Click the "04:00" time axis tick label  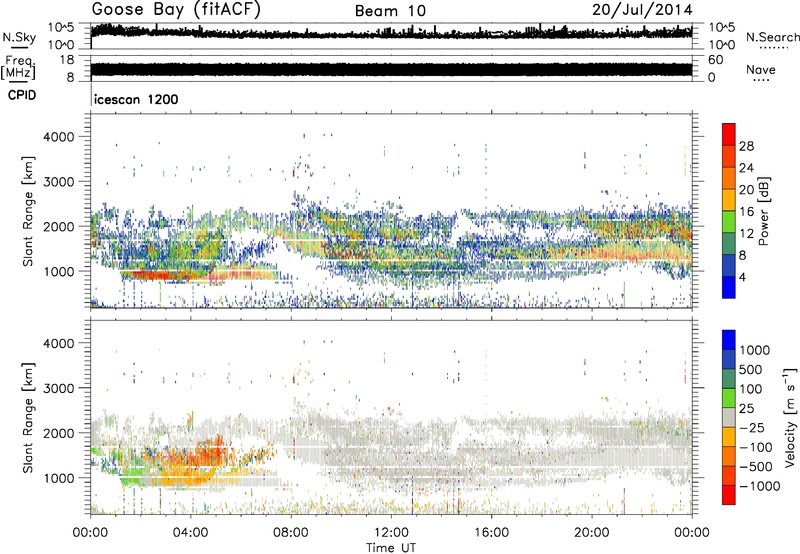coord(190,533)
